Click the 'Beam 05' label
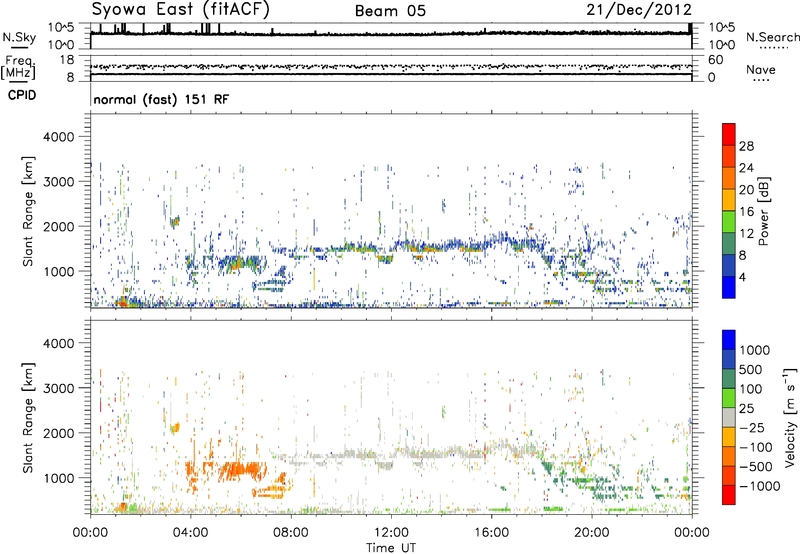The height and width of the screenshot is (554, 800). click(390, 11)
